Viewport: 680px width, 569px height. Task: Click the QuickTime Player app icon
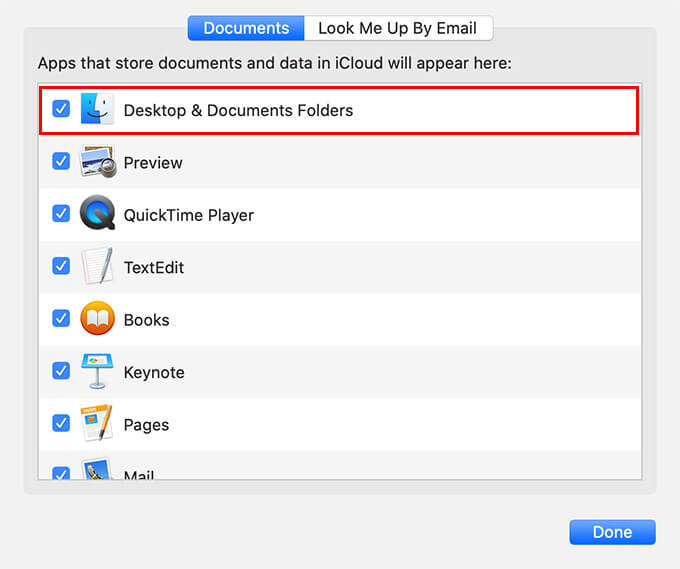point(98,213)
